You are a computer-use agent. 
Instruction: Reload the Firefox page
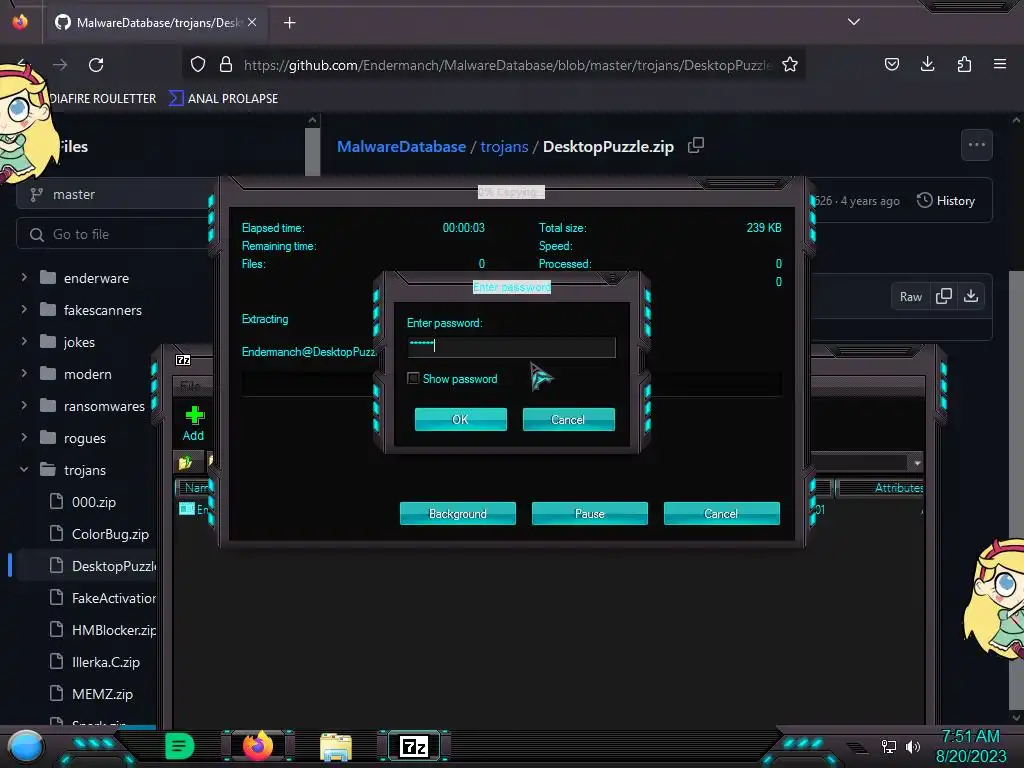pyautogui.click(x=96, y=65)
